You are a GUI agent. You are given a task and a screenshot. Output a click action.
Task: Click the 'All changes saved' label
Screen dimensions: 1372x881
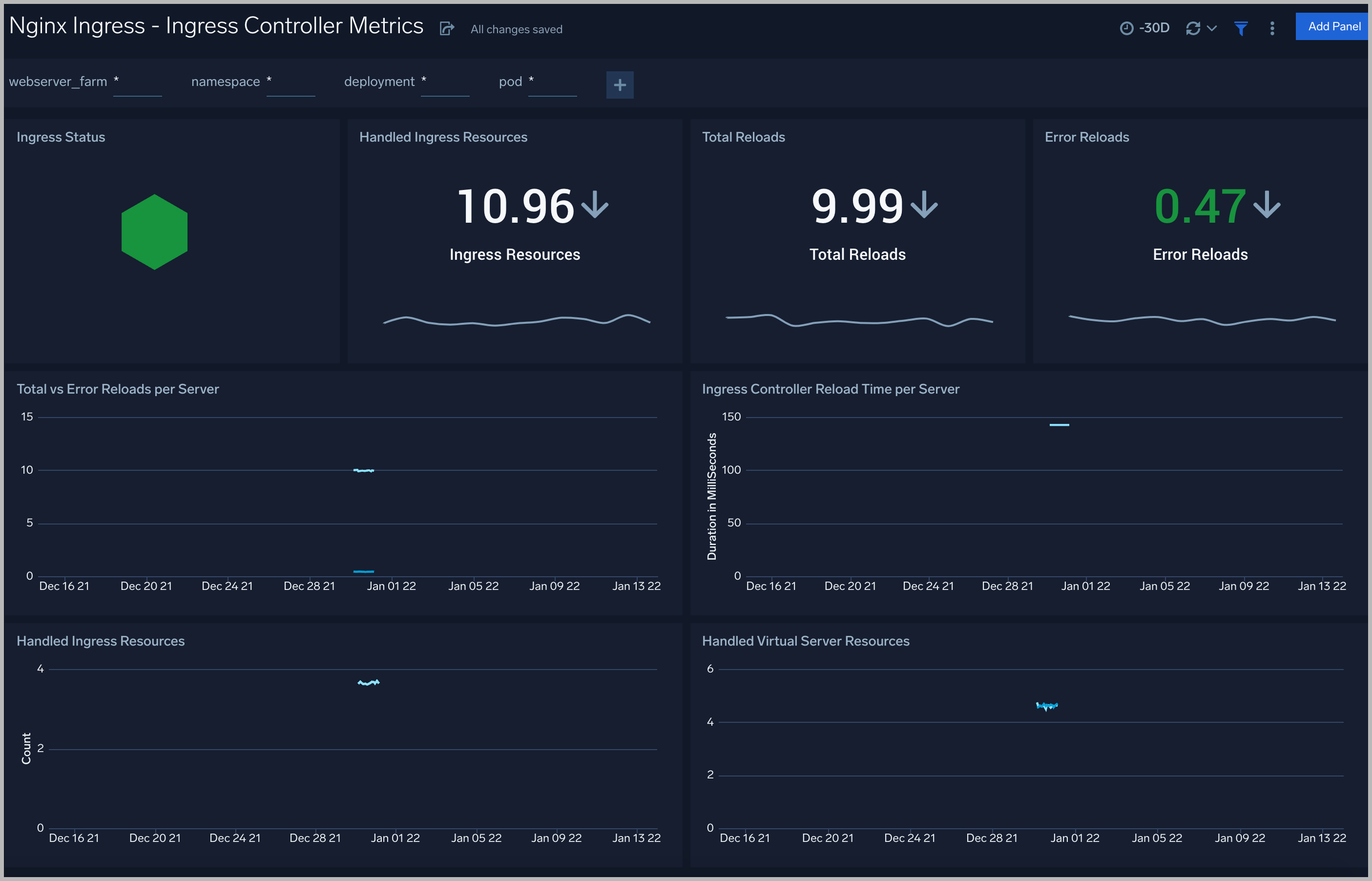point(516,29)
